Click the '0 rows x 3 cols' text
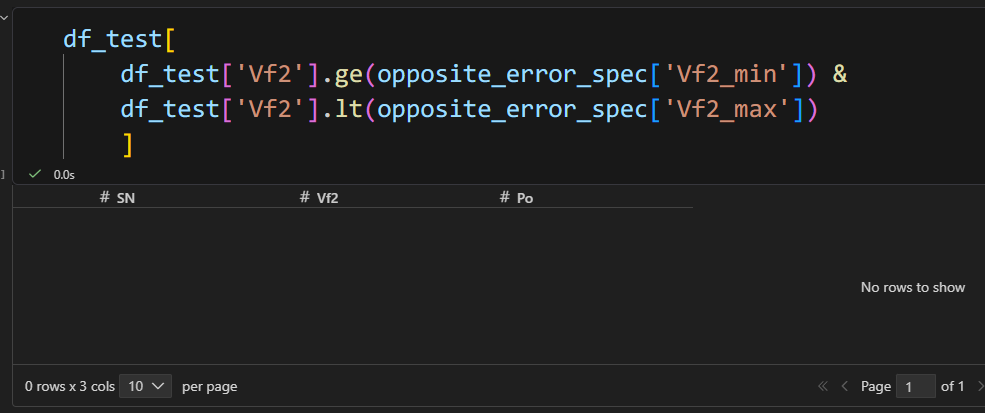Image resolution: width=985 pixels, height=413 pixels. (x=70, y=386)
